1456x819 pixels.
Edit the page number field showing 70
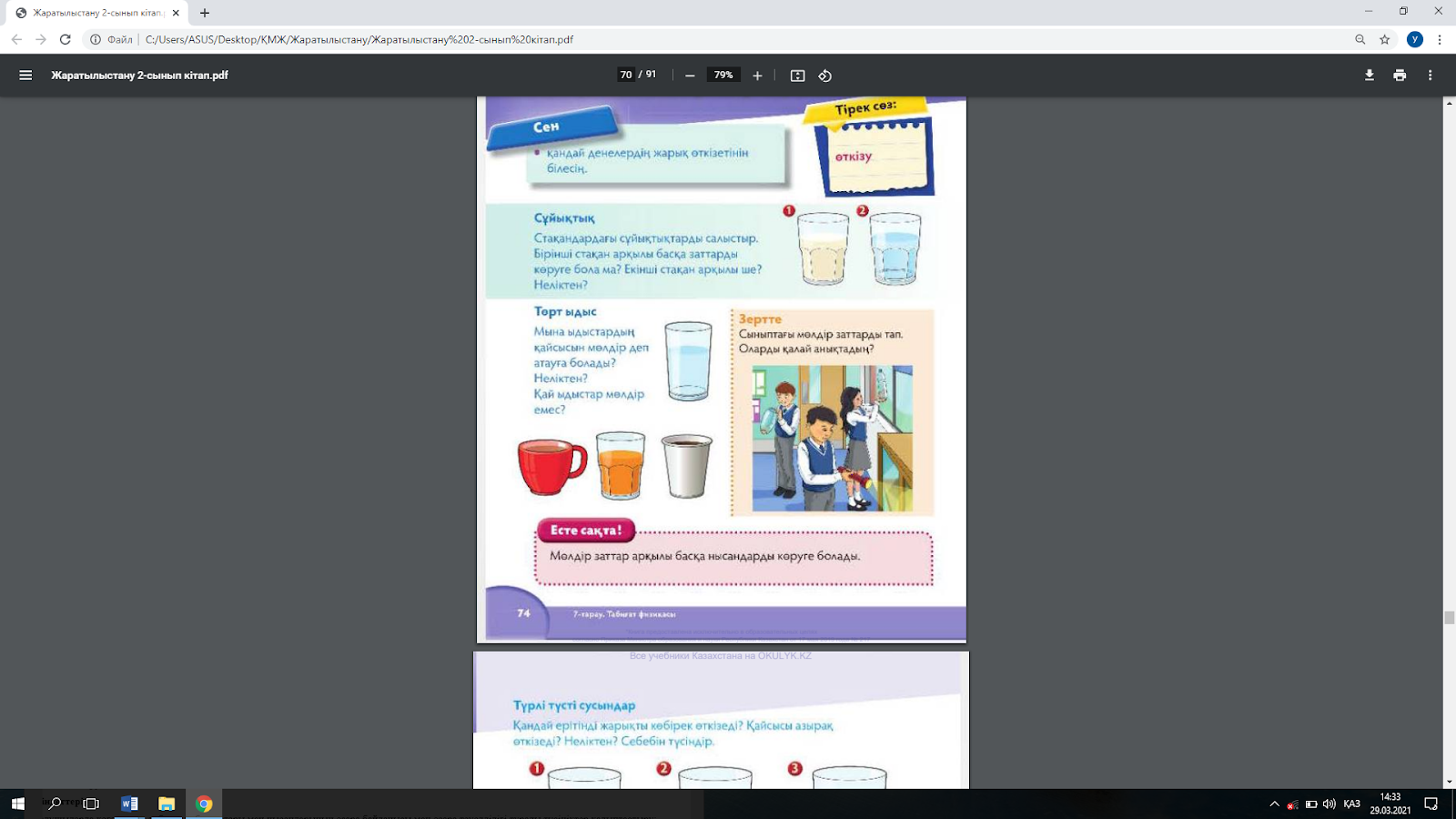tap(626, 75)
